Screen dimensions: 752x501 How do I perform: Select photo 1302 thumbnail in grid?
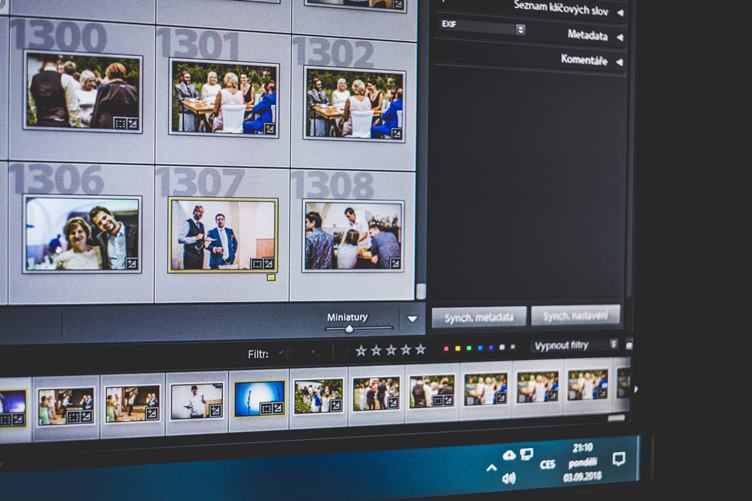pyautogui.click(x=354, y=104)
